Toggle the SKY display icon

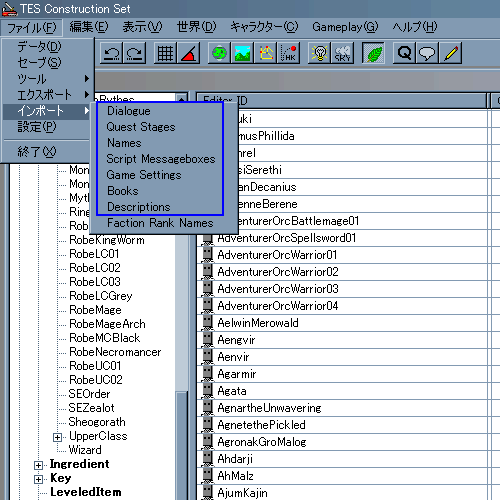[343, 53]
